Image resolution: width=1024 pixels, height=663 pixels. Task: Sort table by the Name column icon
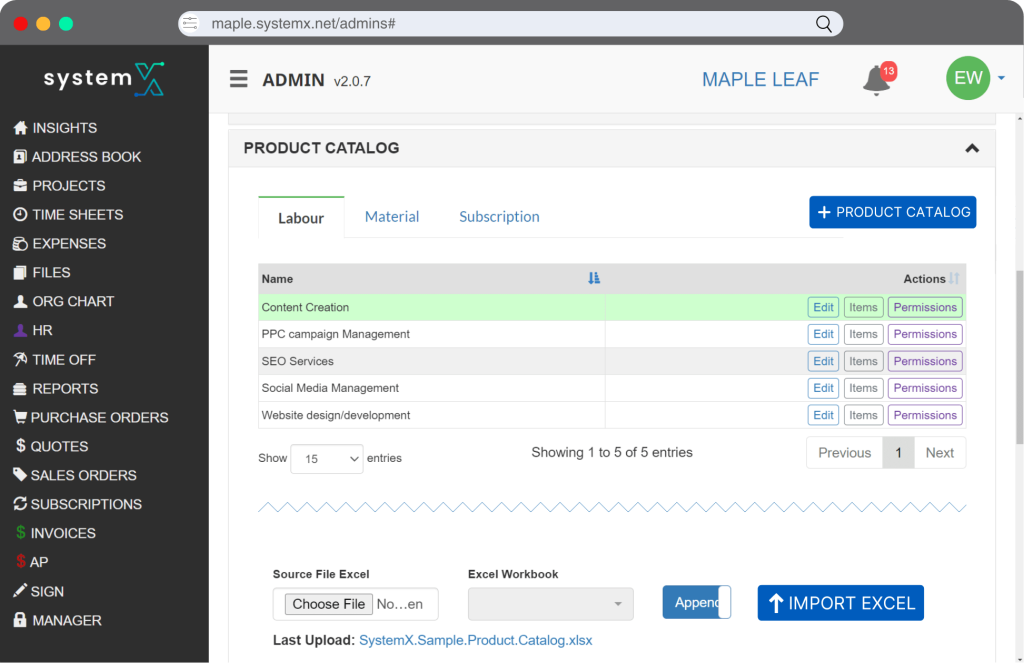[594, 279]
